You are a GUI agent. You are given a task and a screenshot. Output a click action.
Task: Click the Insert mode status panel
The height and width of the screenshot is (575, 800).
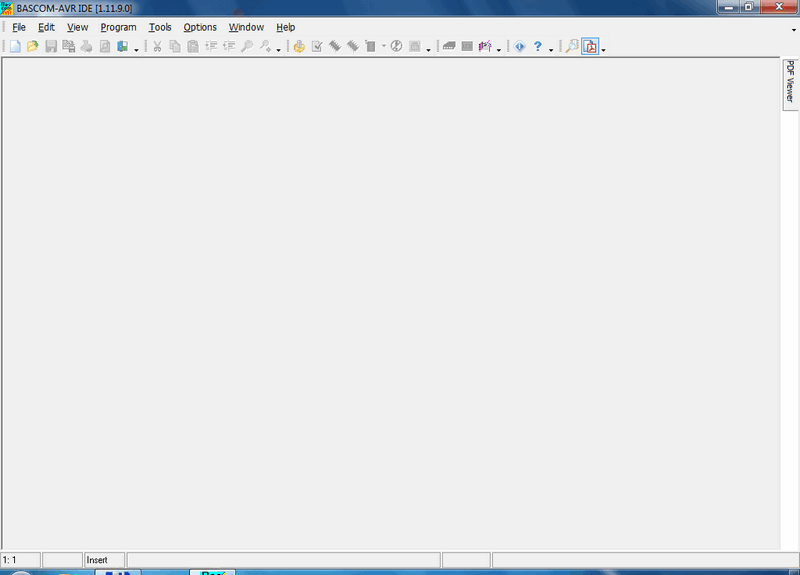click(104, 560)
